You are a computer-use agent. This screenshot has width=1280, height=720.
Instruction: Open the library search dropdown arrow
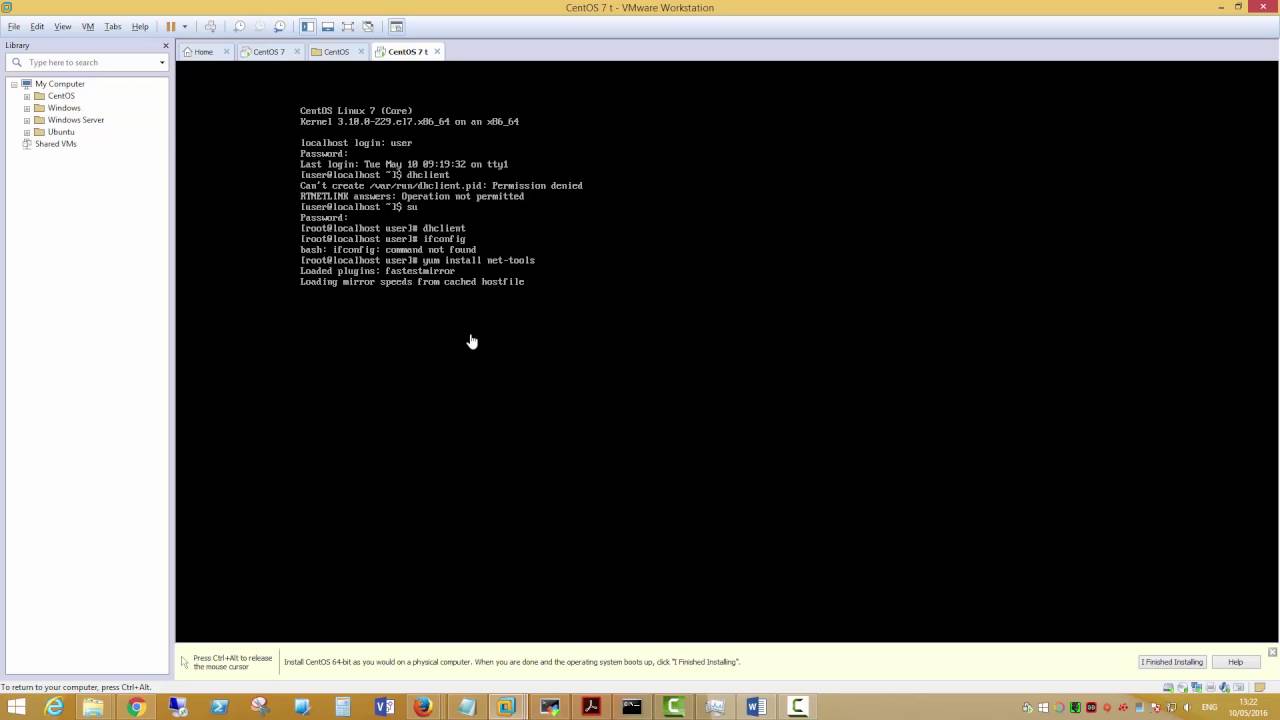point(162,62)
